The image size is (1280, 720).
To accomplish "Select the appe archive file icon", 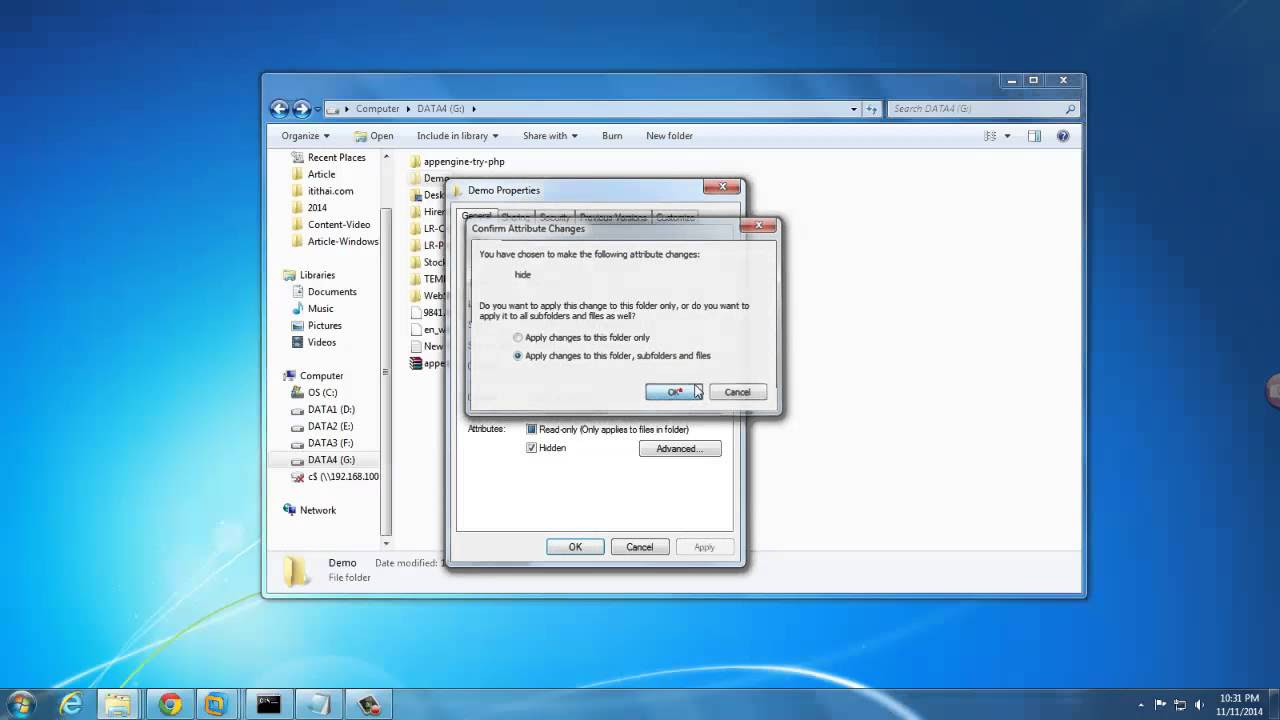I will [415, 364].
